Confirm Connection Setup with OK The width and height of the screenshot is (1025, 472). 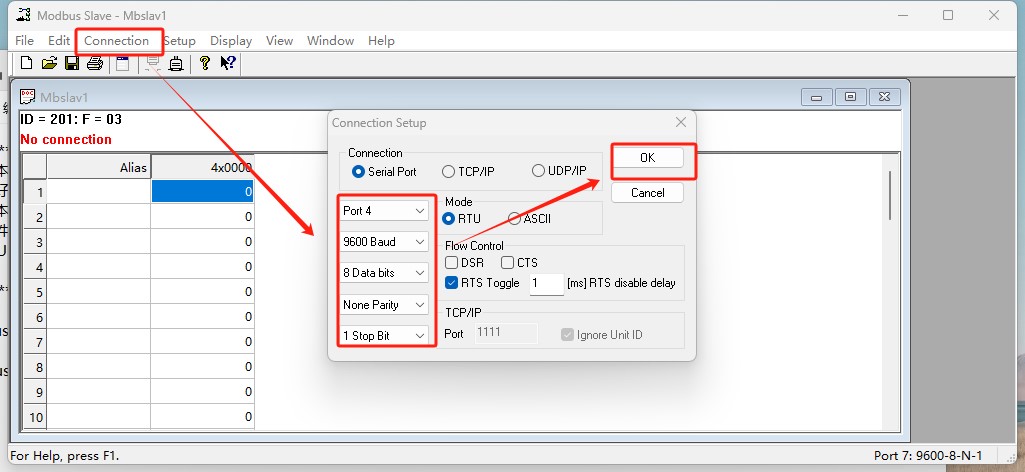click(647, 158)
